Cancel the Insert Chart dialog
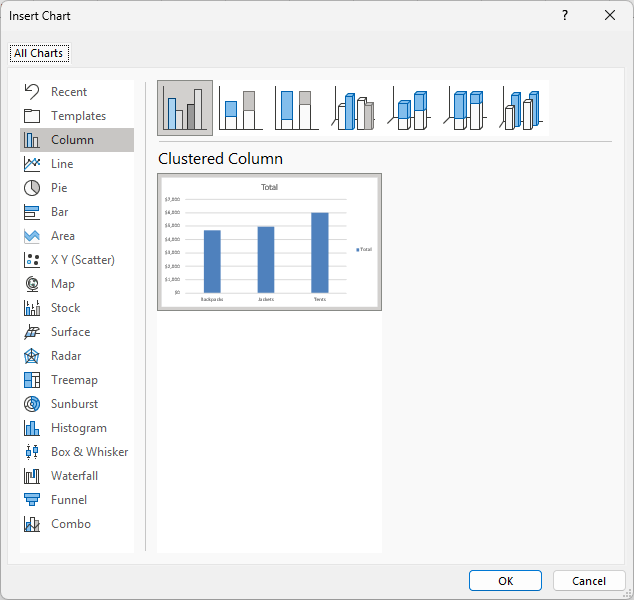This screenshot has height=600, width=634. tap(589, 581)
